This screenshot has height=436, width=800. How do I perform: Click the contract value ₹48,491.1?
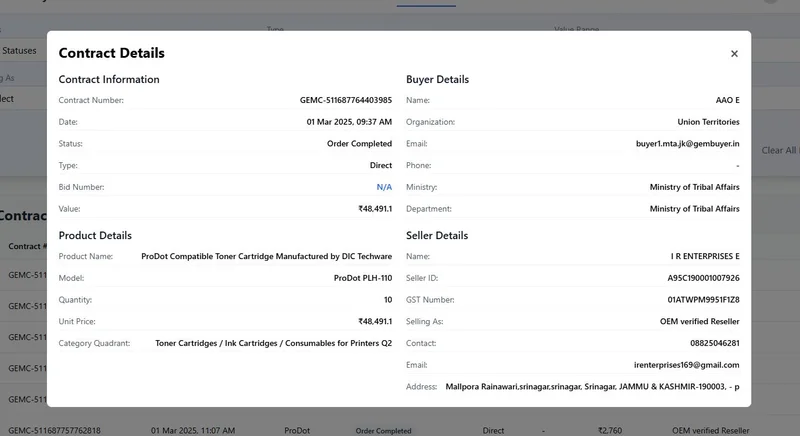coord(375,209)
